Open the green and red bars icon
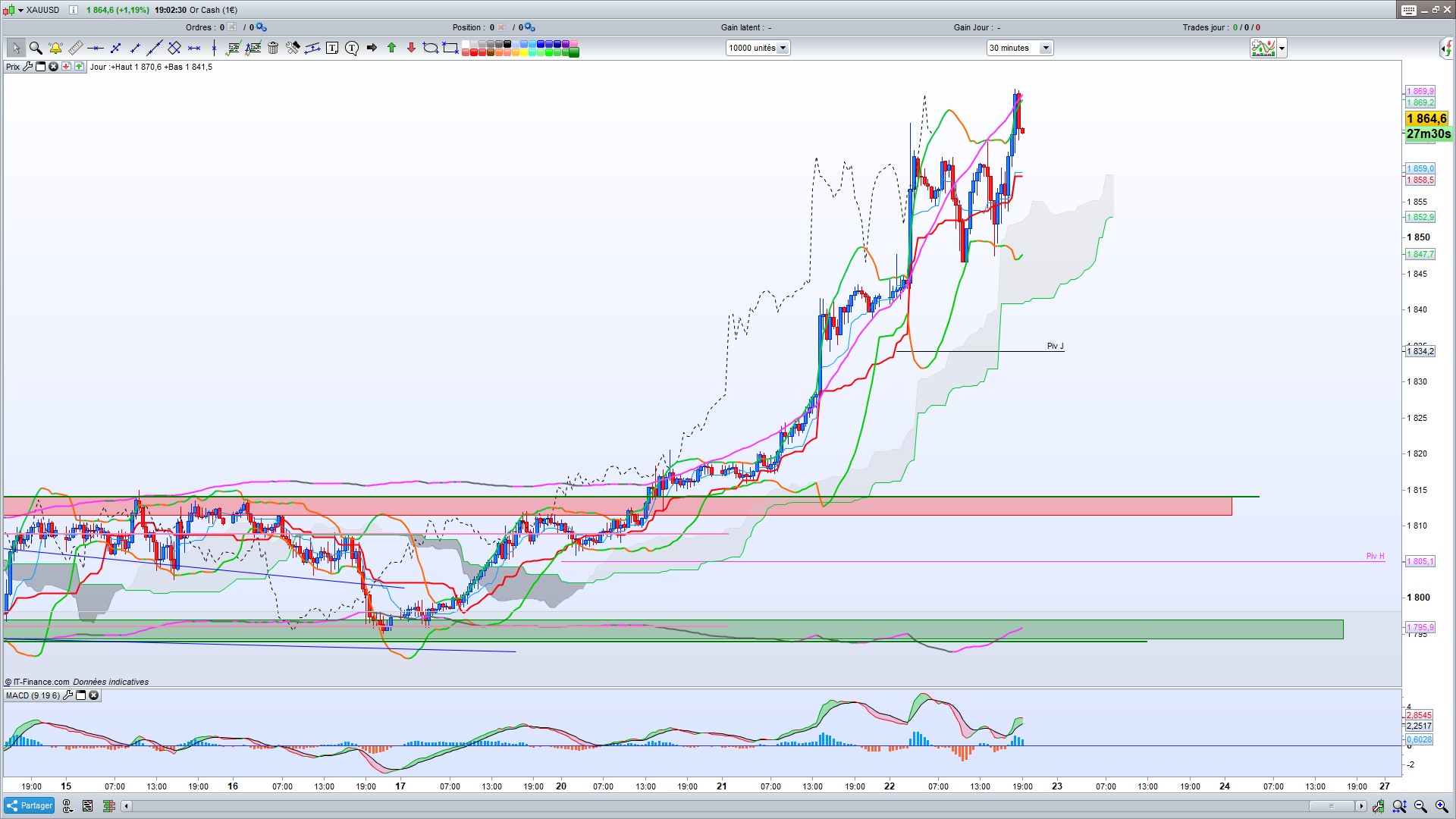The height and width of the screenshot is (819, 1456). click(108, 806)
